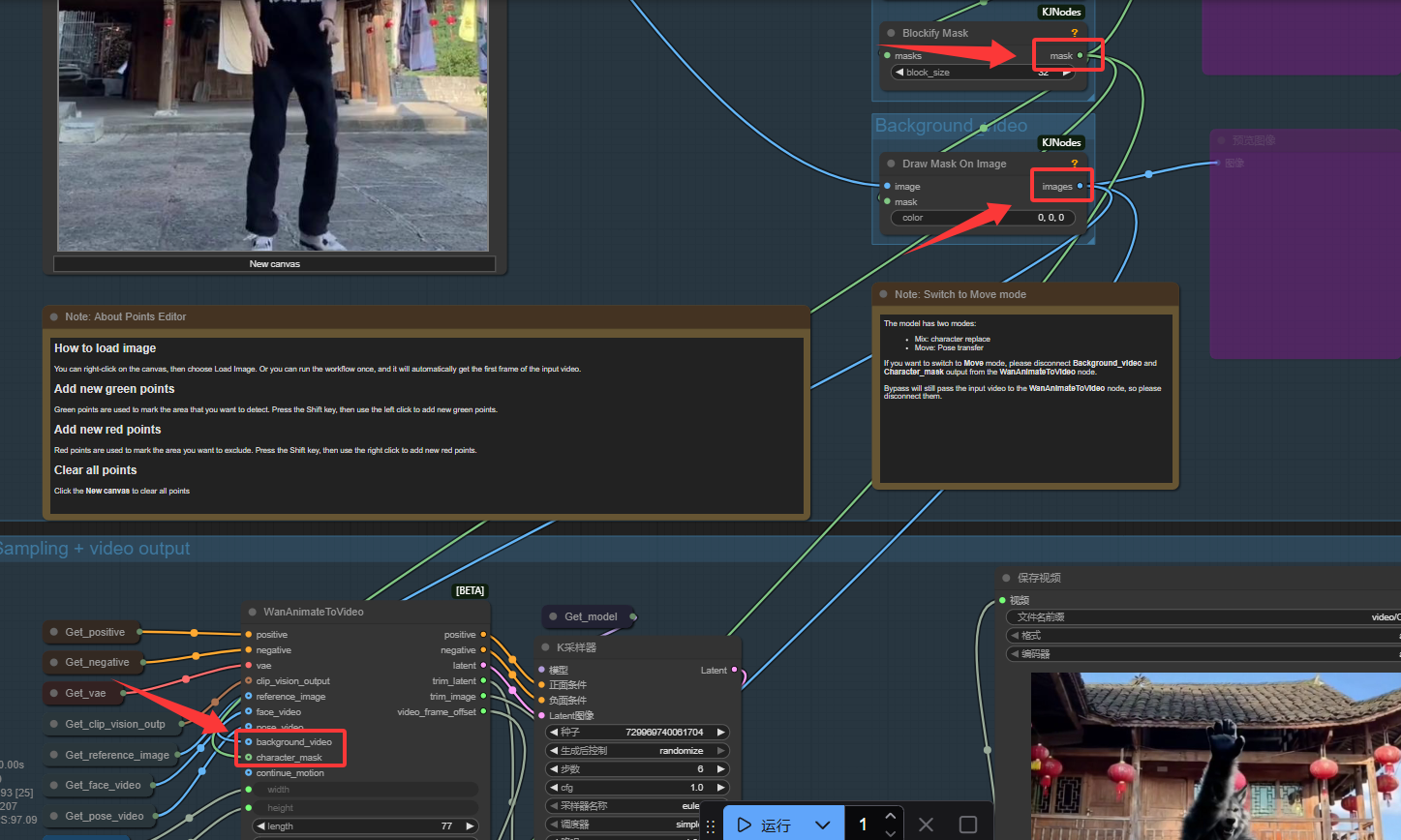The width and height of the screenshot is (1401, 840).
Task: Click the background_video input socket on WanAnimateToVideo
Action: click(x=249, y=742)
